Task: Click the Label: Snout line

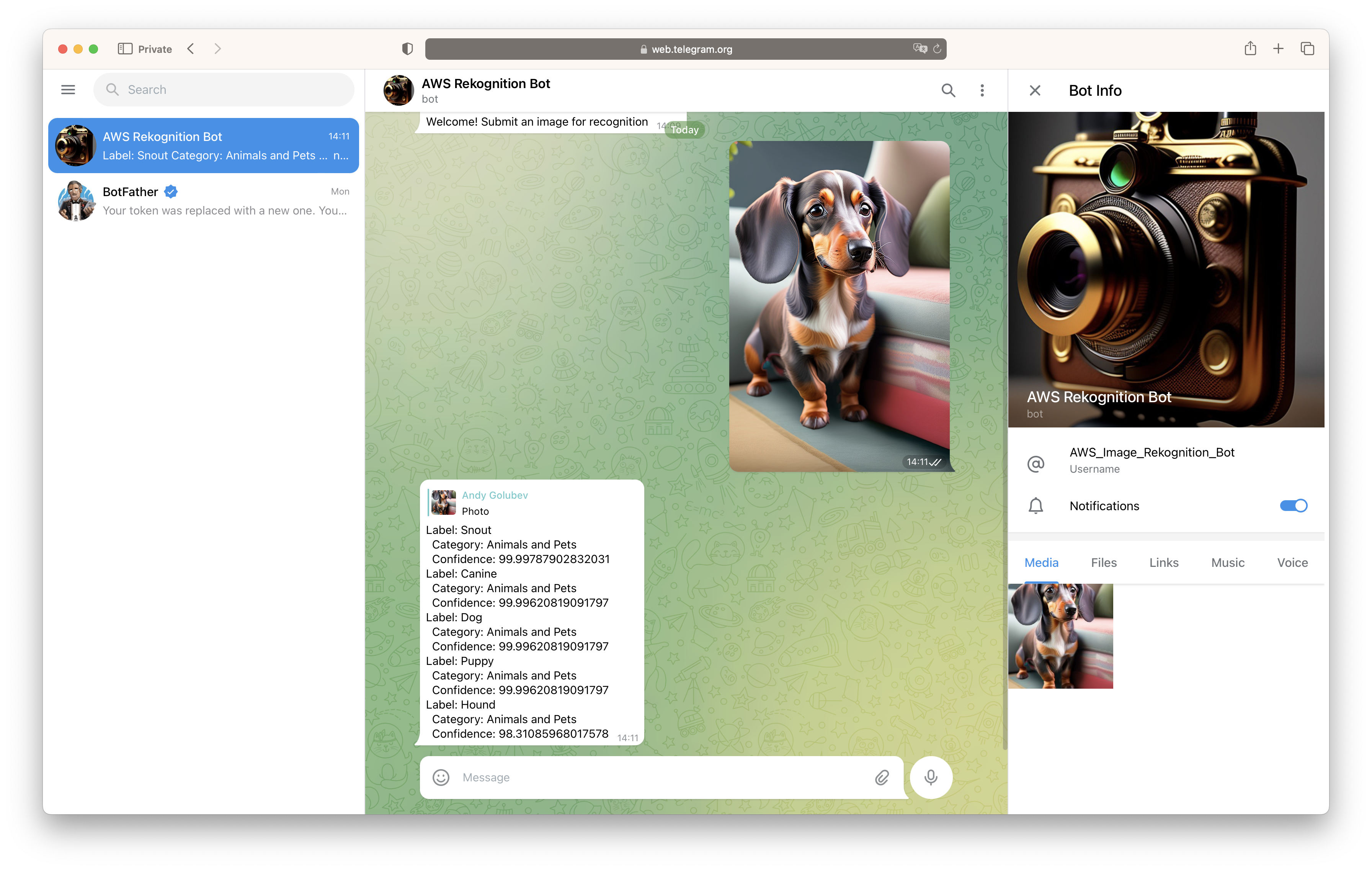Action: tap(458, 530)
